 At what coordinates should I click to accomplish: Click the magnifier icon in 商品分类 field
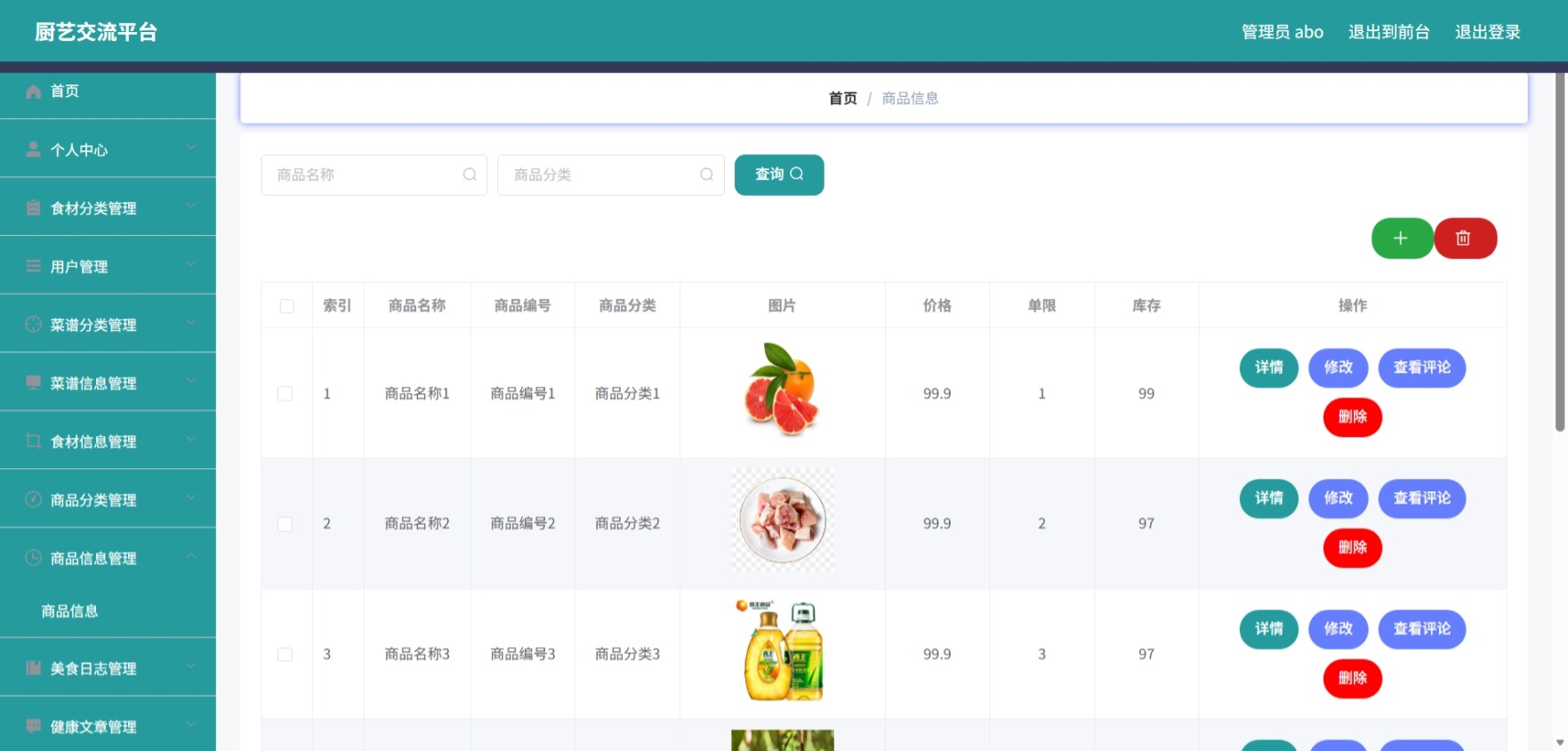tap(706, 174)
